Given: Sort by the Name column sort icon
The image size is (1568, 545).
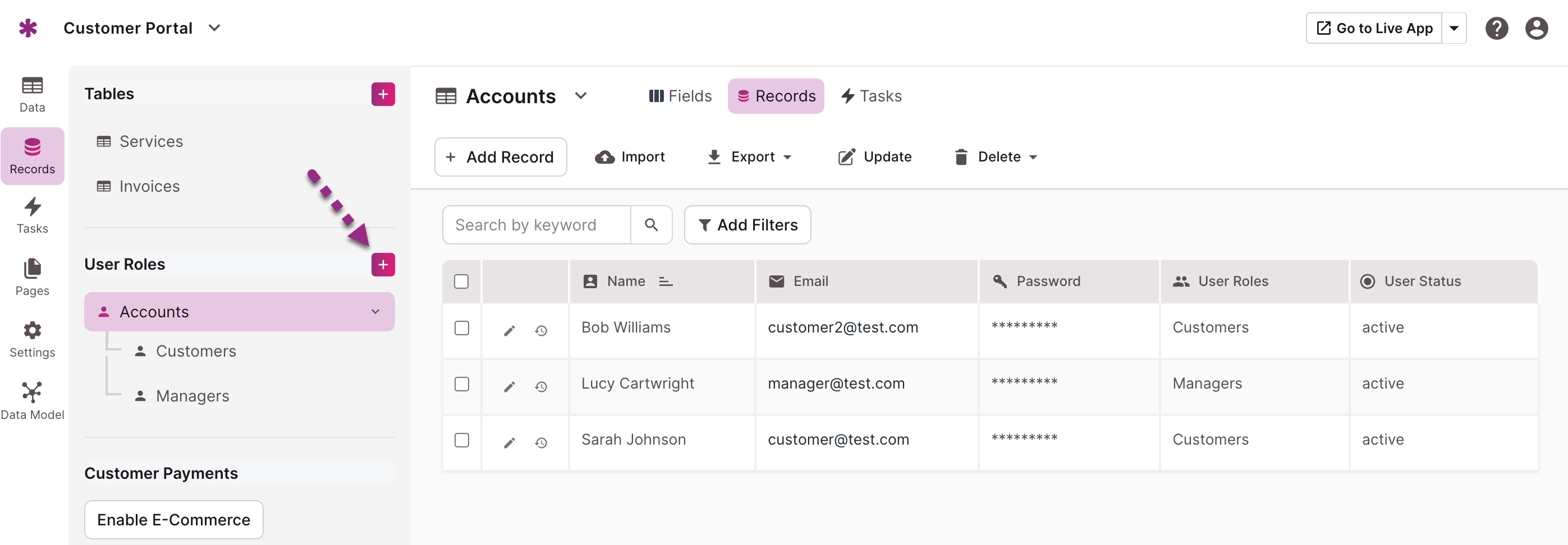Looking at the screenshot, I should pos(665,281).
